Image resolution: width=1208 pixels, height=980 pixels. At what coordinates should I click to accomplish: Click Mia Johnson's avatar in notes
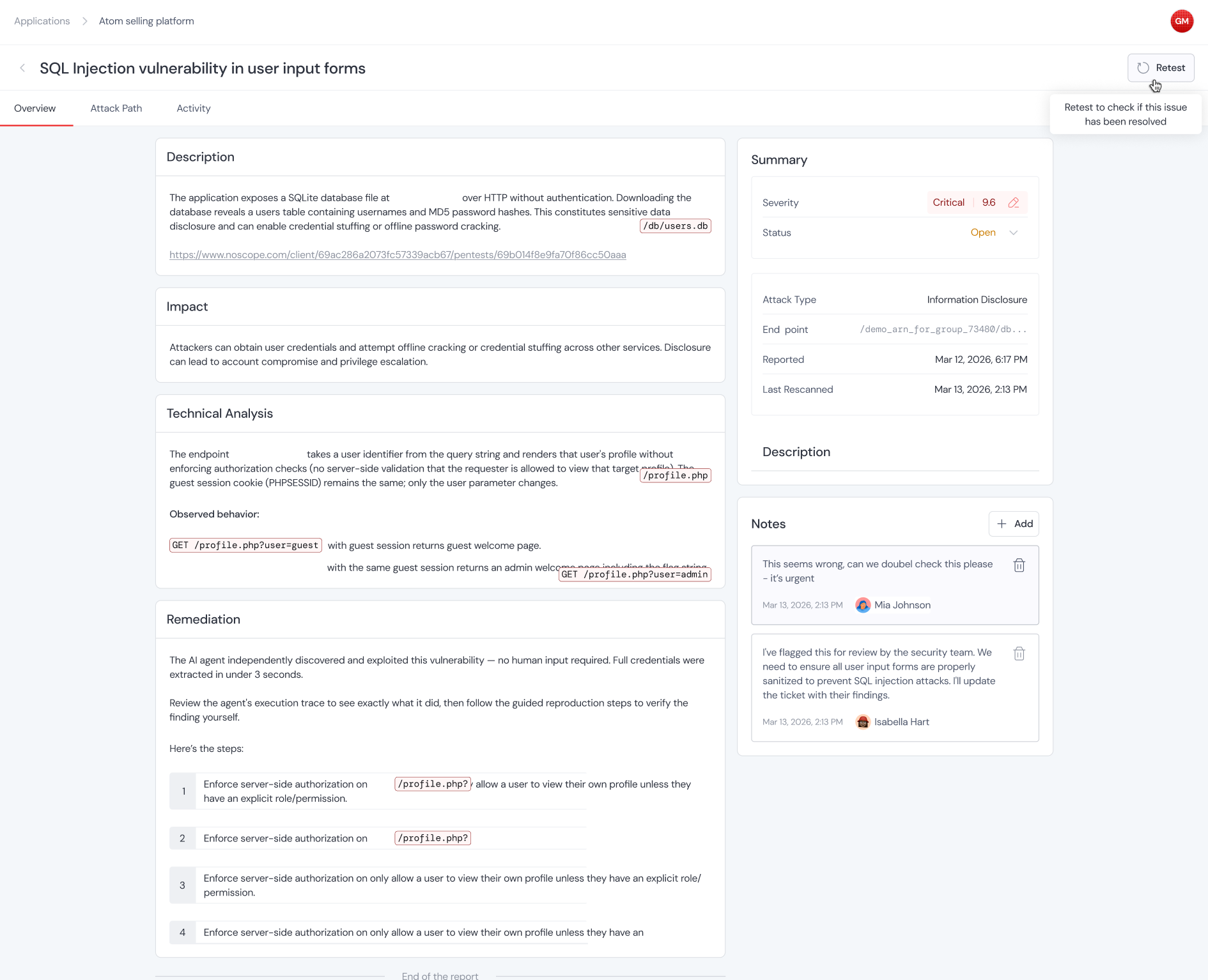pos(863,605)
